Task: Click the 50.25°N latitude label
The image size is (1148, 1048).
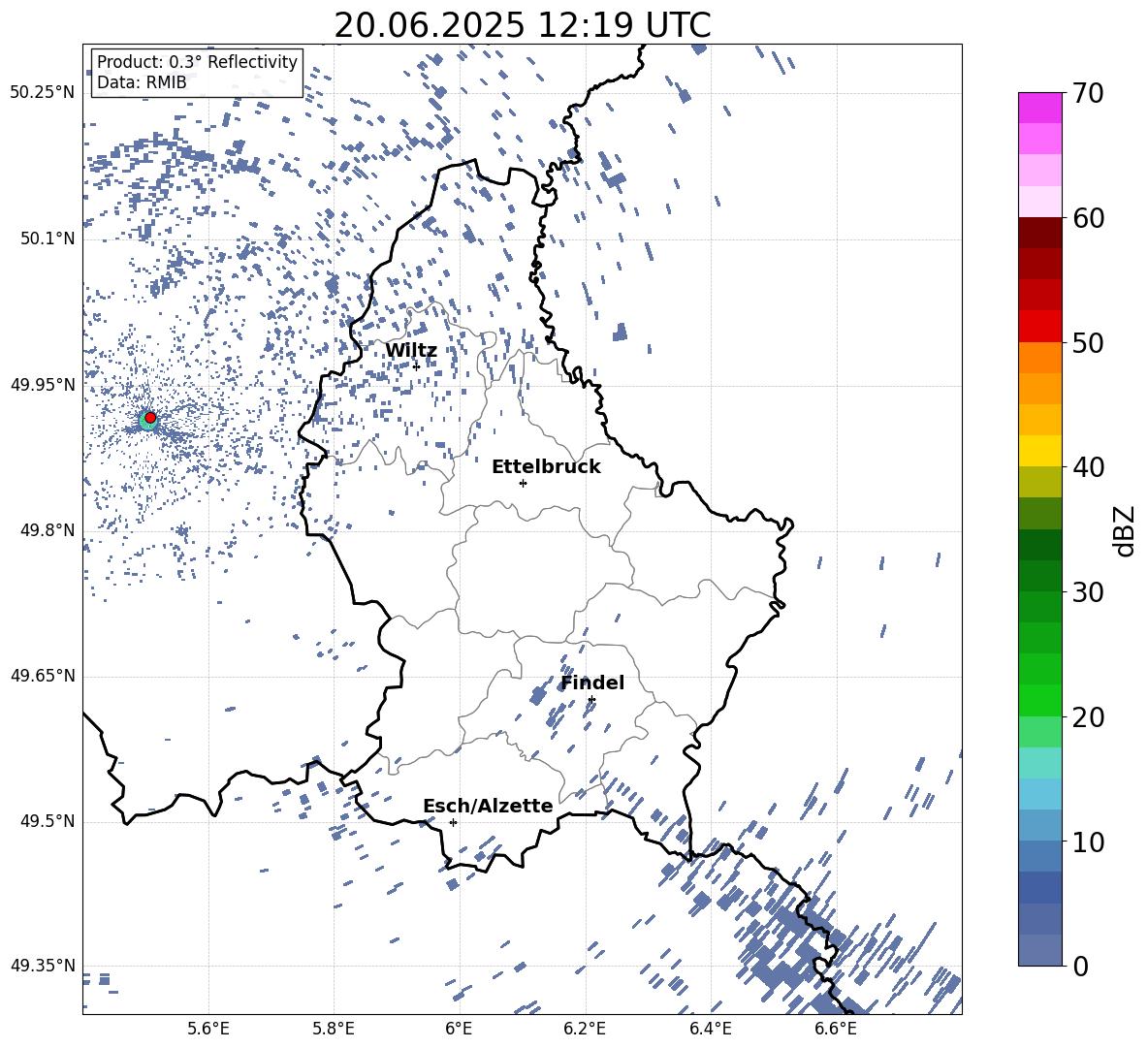Action: [x=43, y=93]
